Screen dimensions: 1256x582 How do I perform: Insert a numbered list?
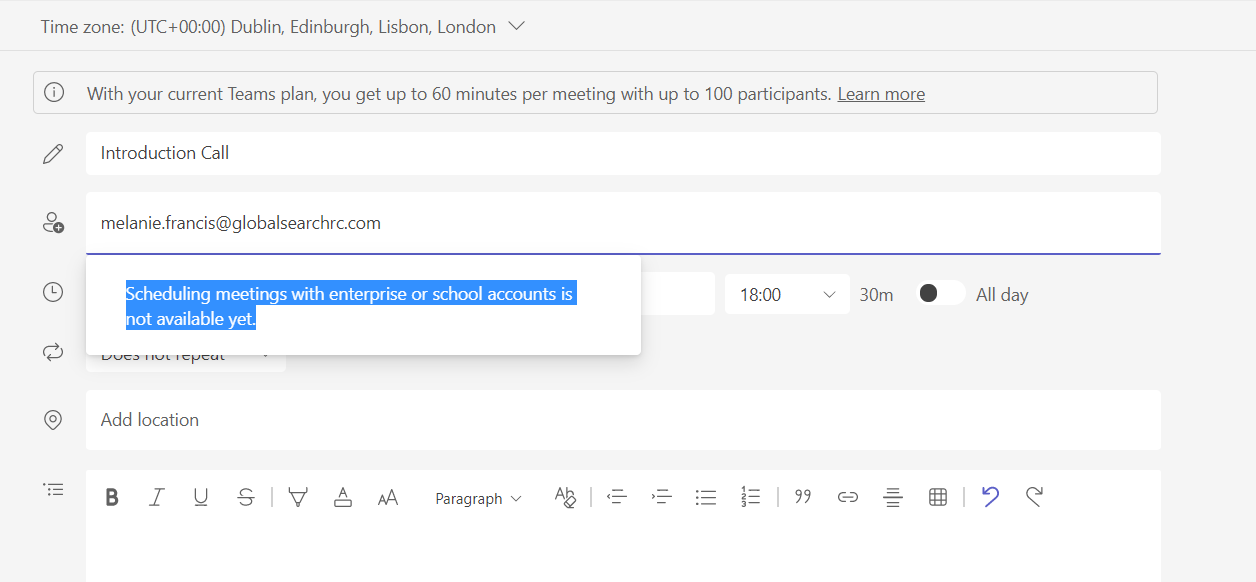click(751, 497)
